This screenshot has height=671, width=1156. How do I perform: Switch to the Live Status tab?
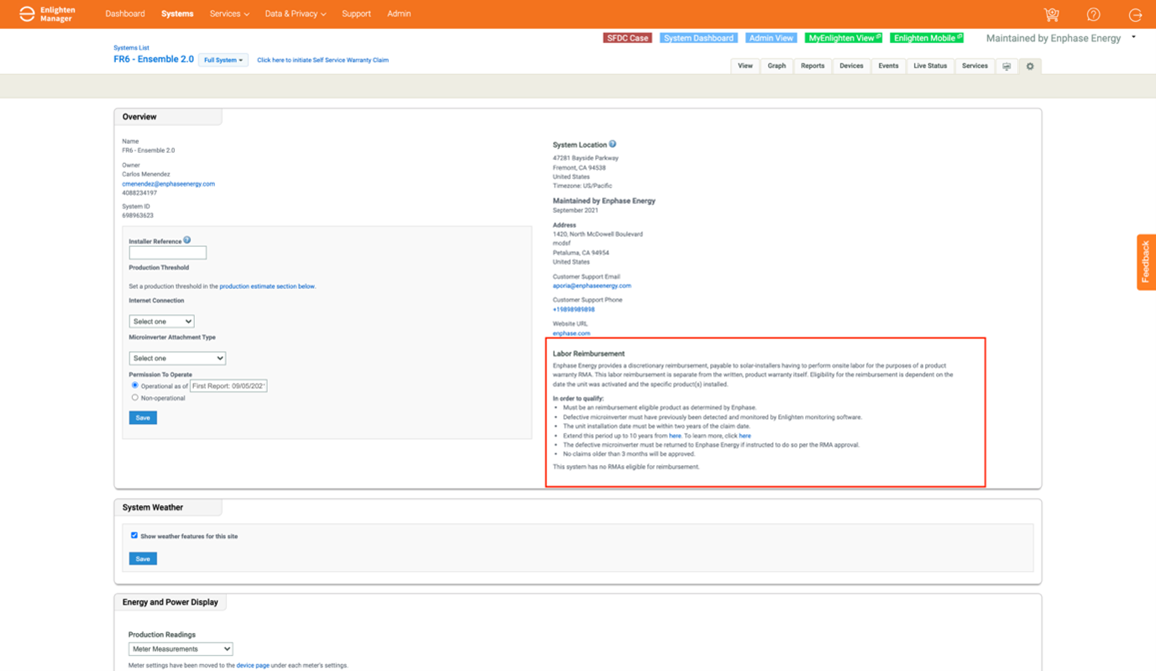[930, 66]
